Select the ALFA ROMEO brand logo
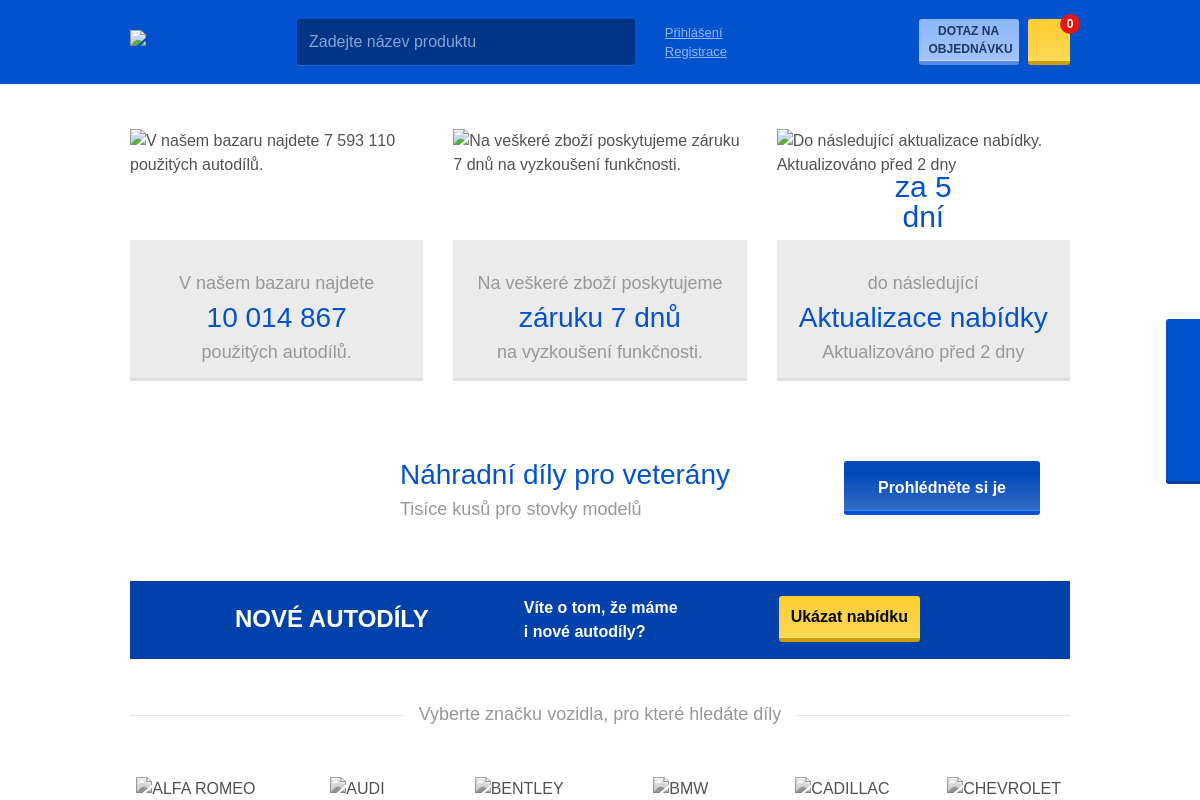This screenshot has height=800, width=1200. point(196,788)
